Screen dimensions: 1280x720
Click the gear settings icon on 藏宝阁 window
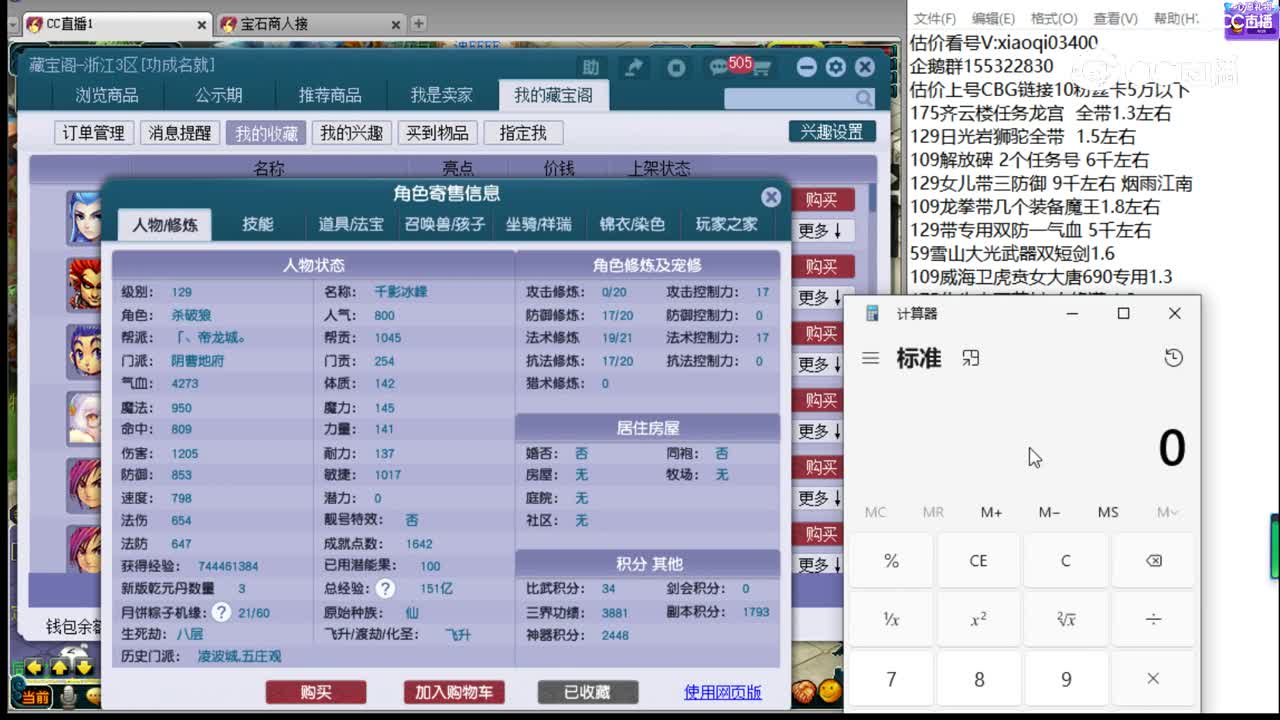[835, 66]
